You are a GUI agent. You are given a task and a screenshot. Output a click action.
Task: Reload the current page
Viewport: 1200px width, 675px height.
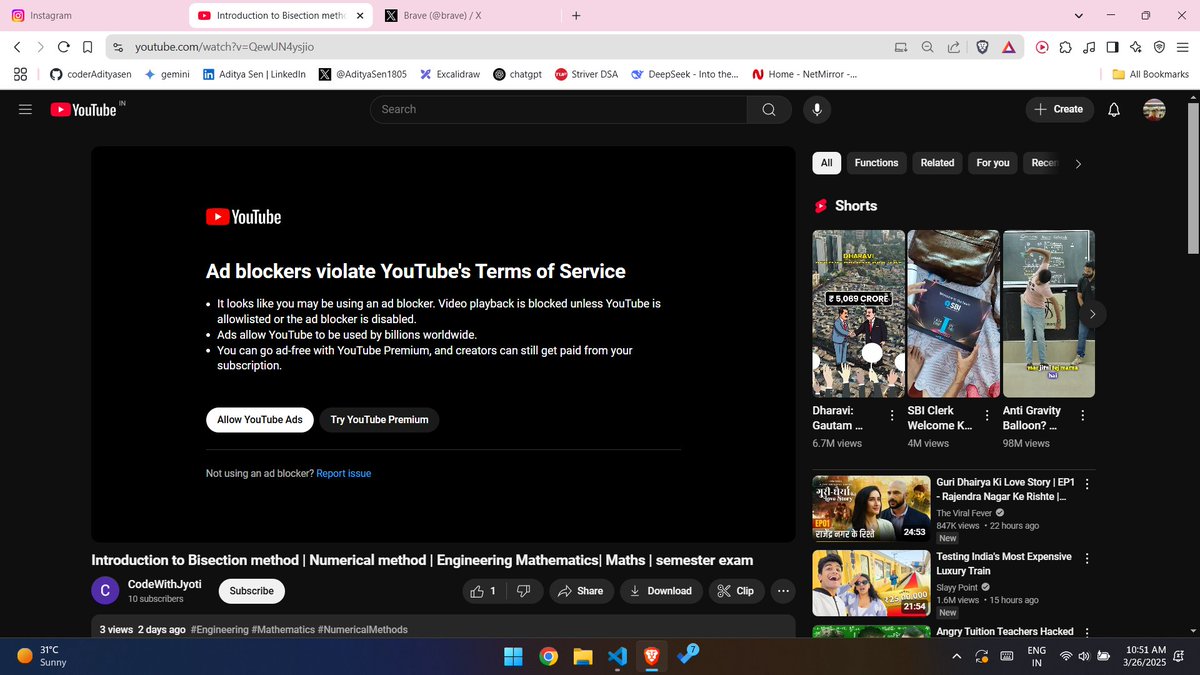(64, 47)
